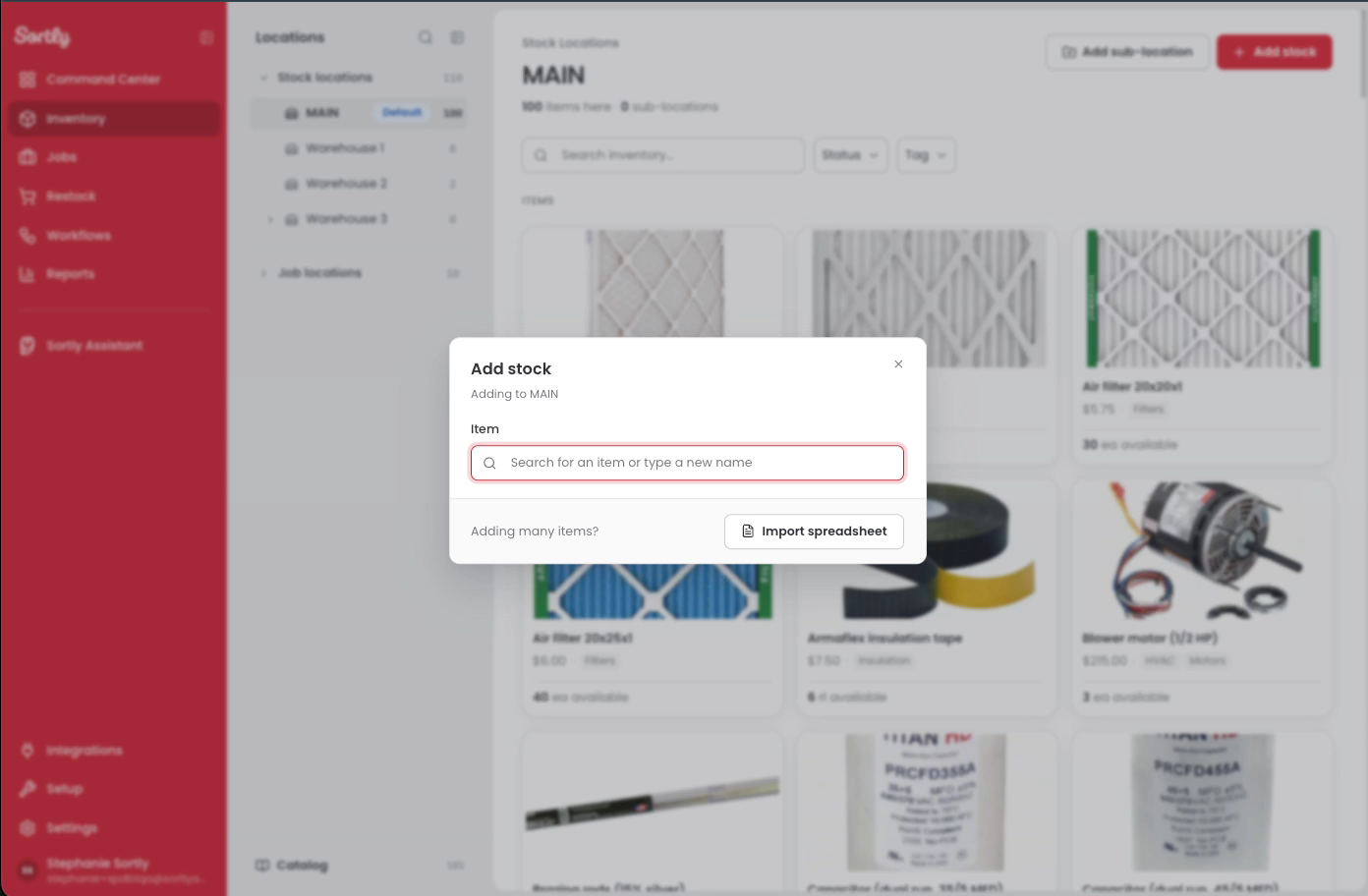Select MAIN location in tree

pos(358,113)
